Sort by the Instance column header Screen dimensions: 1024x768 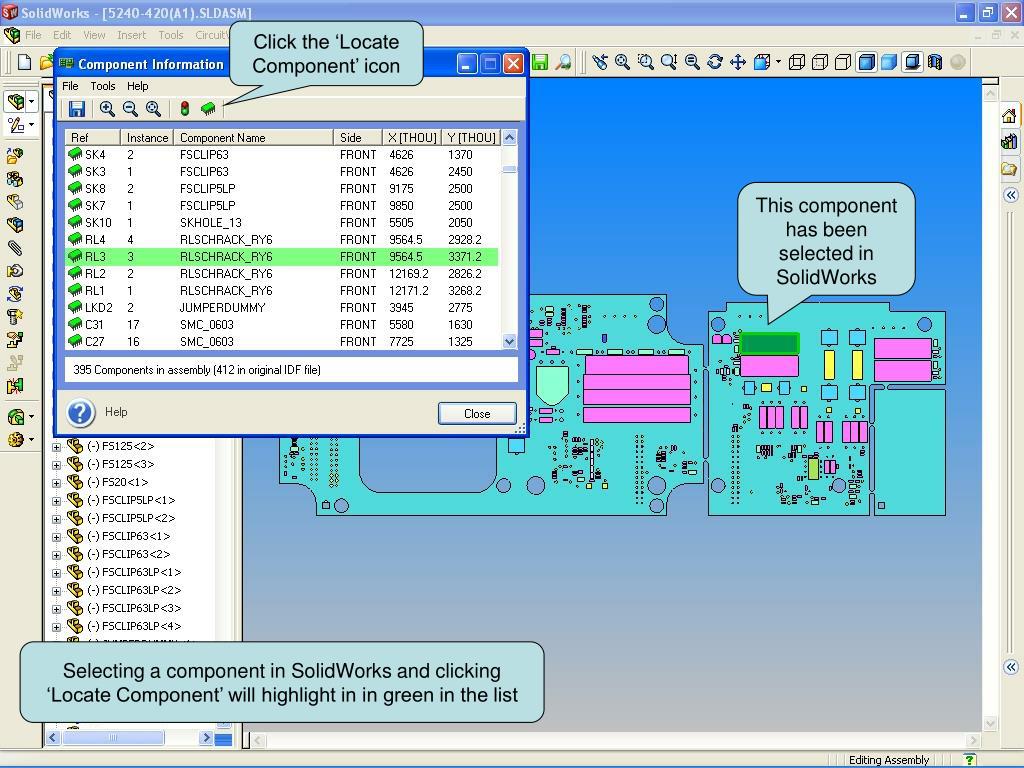(147, 137)
